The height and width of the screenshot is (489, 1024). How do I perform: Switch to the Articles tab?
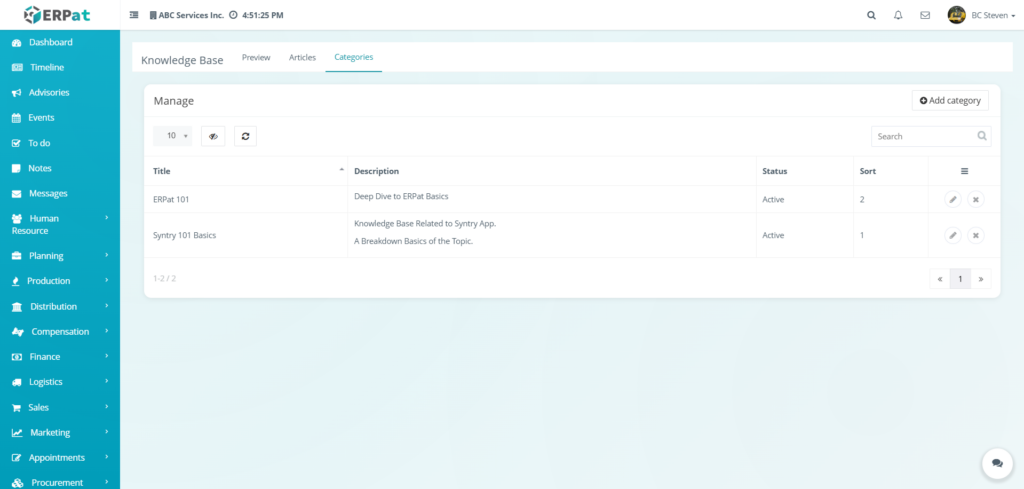pos(302,57)
